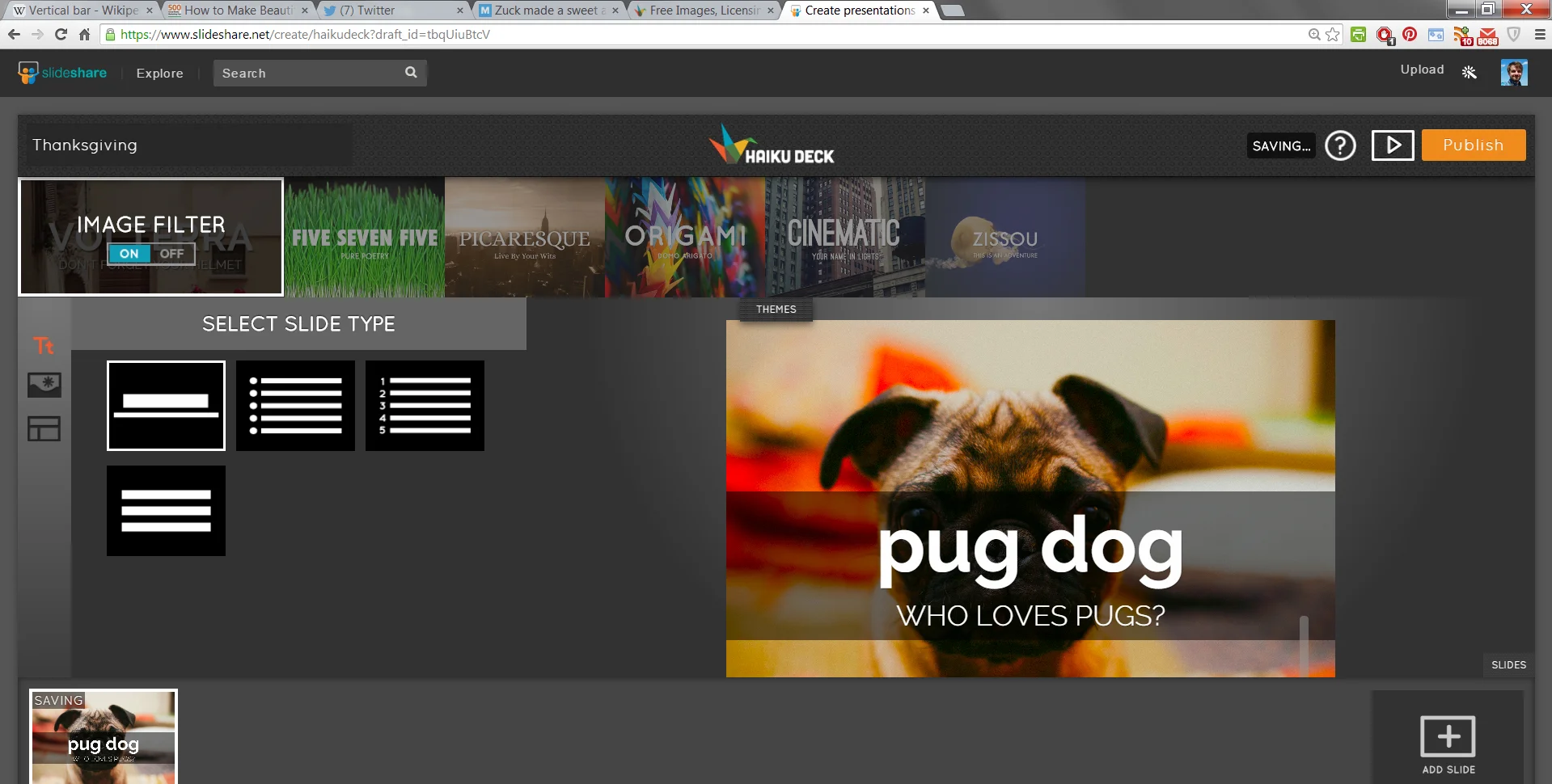The height and width of the screenshot is (784, 1552).
Task: Open the image background sidebar icon
Action: pos(44,385)
